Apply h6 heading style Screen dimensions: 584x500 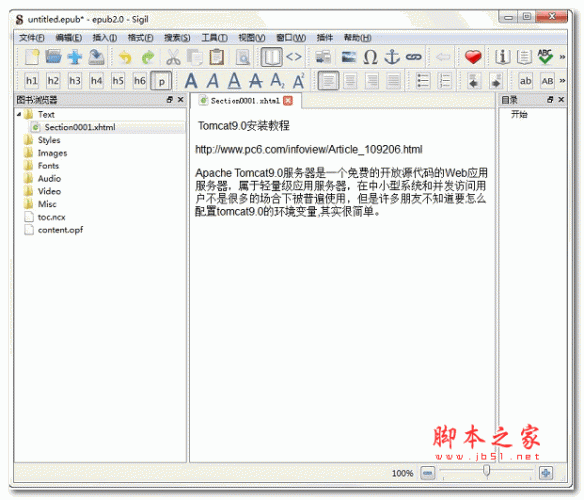pos(140,81)
